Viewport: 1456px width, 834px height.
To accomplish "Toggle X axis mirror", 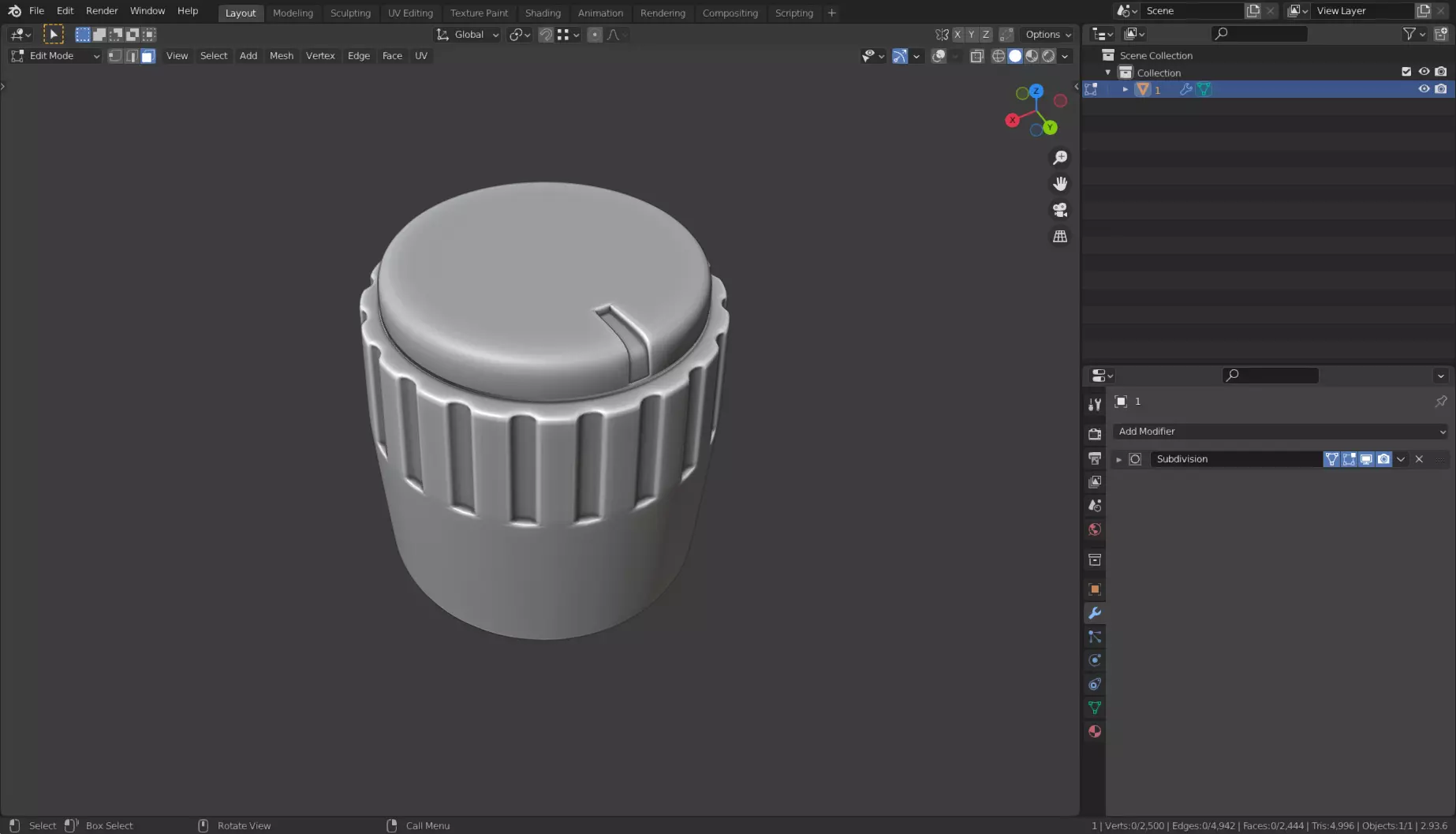I will point(958,35).
